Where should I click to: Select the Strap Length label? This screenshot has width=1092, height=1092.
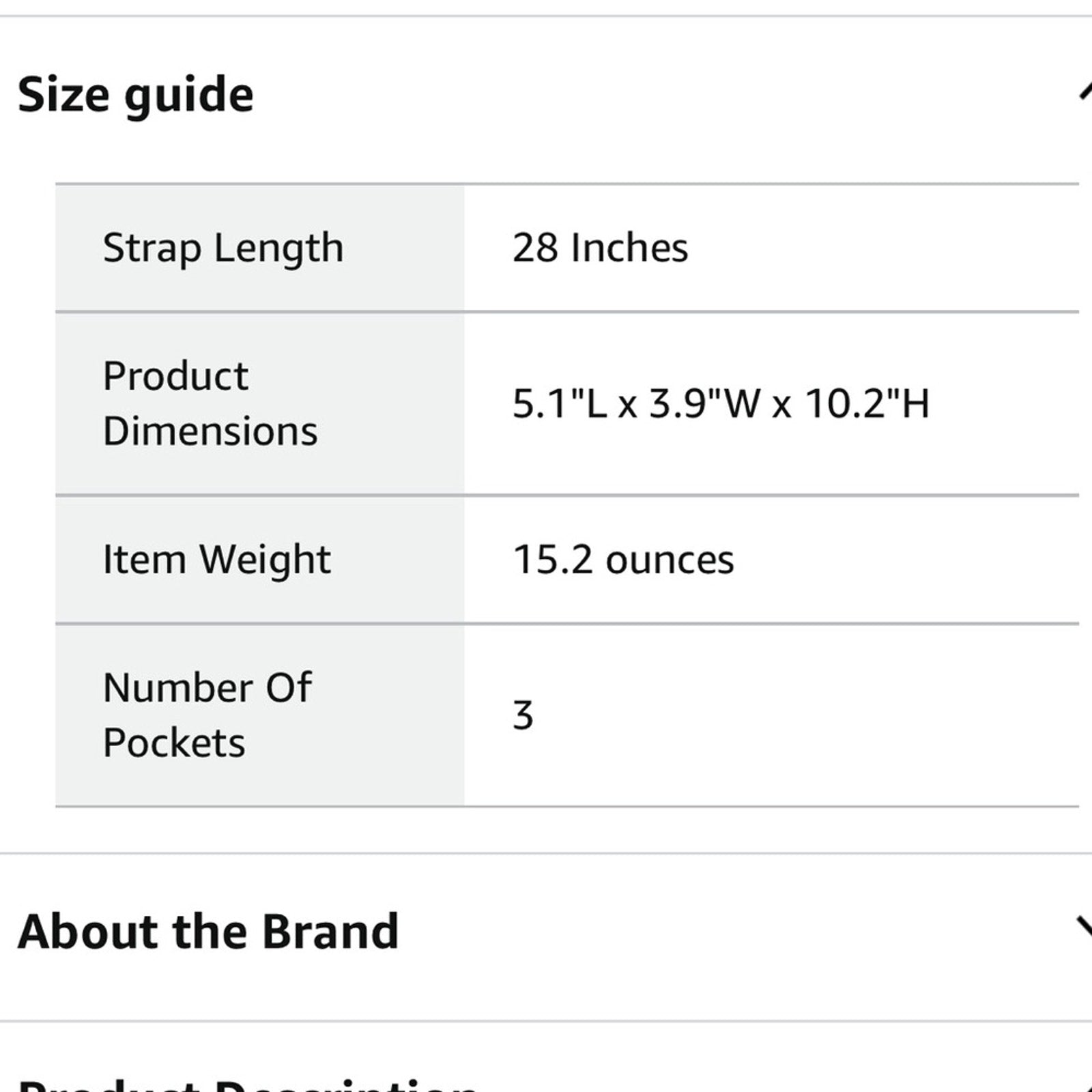click(222, 248)
